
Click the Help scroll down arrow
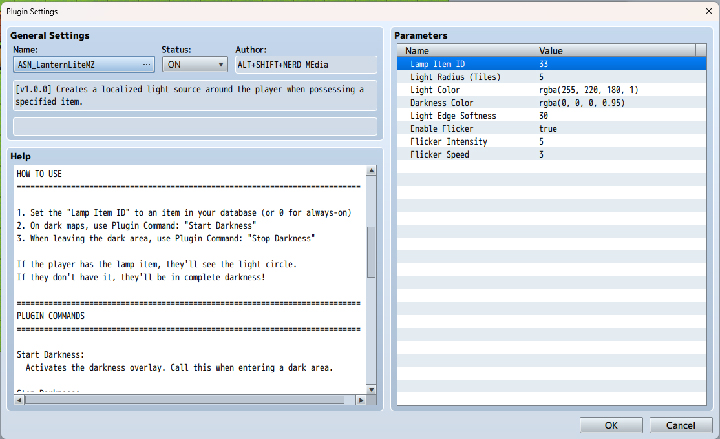coord(371,389)
